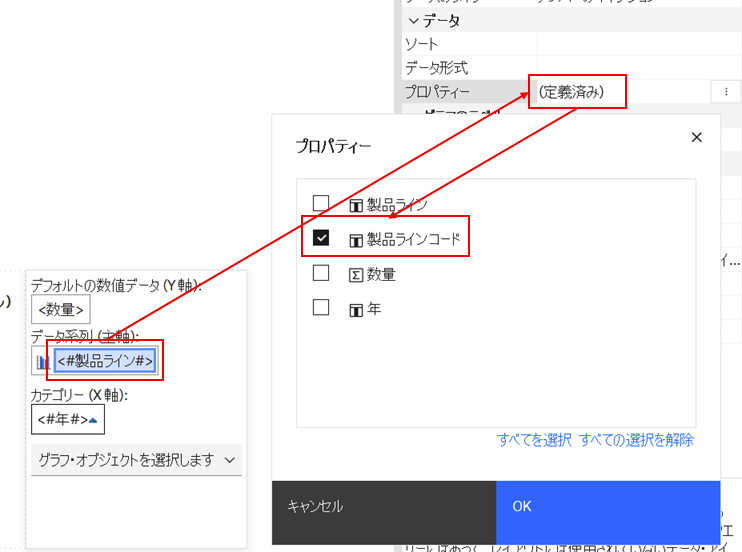Screen dimensions: 742x552
Task: Uncheck the 製品ラインコード checkbox
Action: click(x=321, y=238)
